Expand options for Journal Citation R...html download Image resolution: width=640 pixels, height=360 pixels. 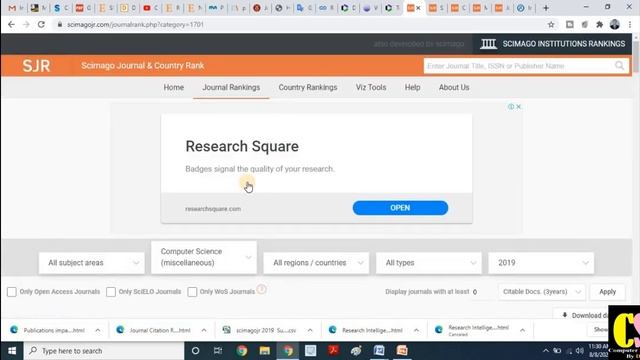tap(204, 330)
